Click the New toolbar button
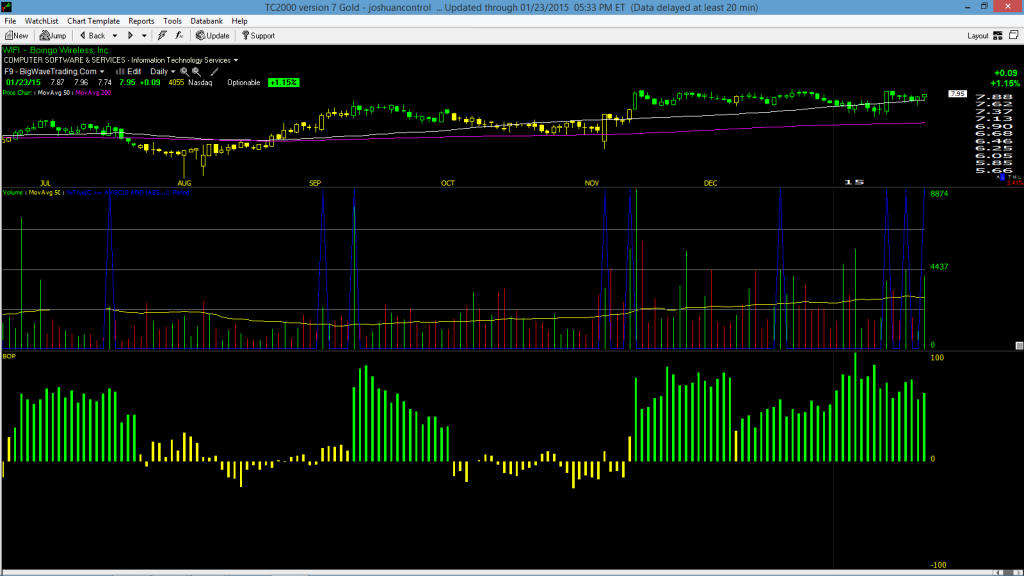The width and height of the screenshot is (1024, 576). coord(16,36)
